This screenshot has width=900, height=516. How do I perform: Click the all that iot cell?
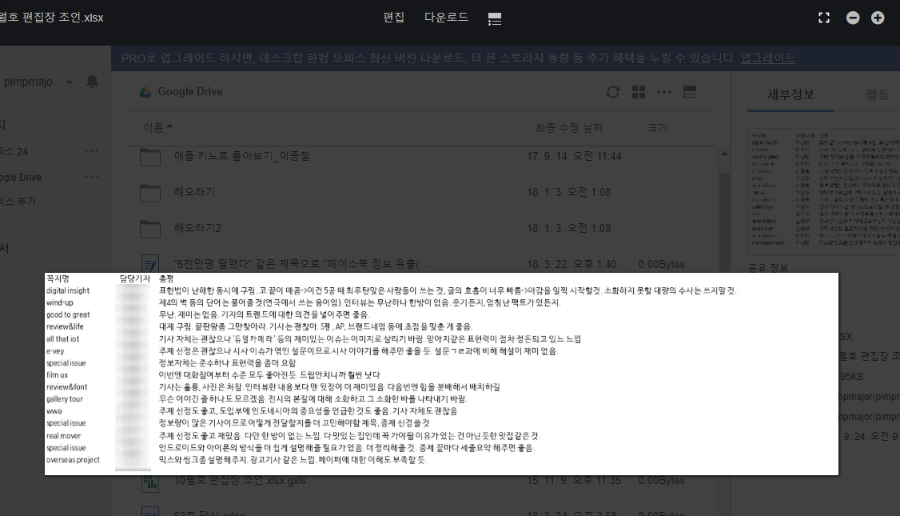[x=63, y=339]
